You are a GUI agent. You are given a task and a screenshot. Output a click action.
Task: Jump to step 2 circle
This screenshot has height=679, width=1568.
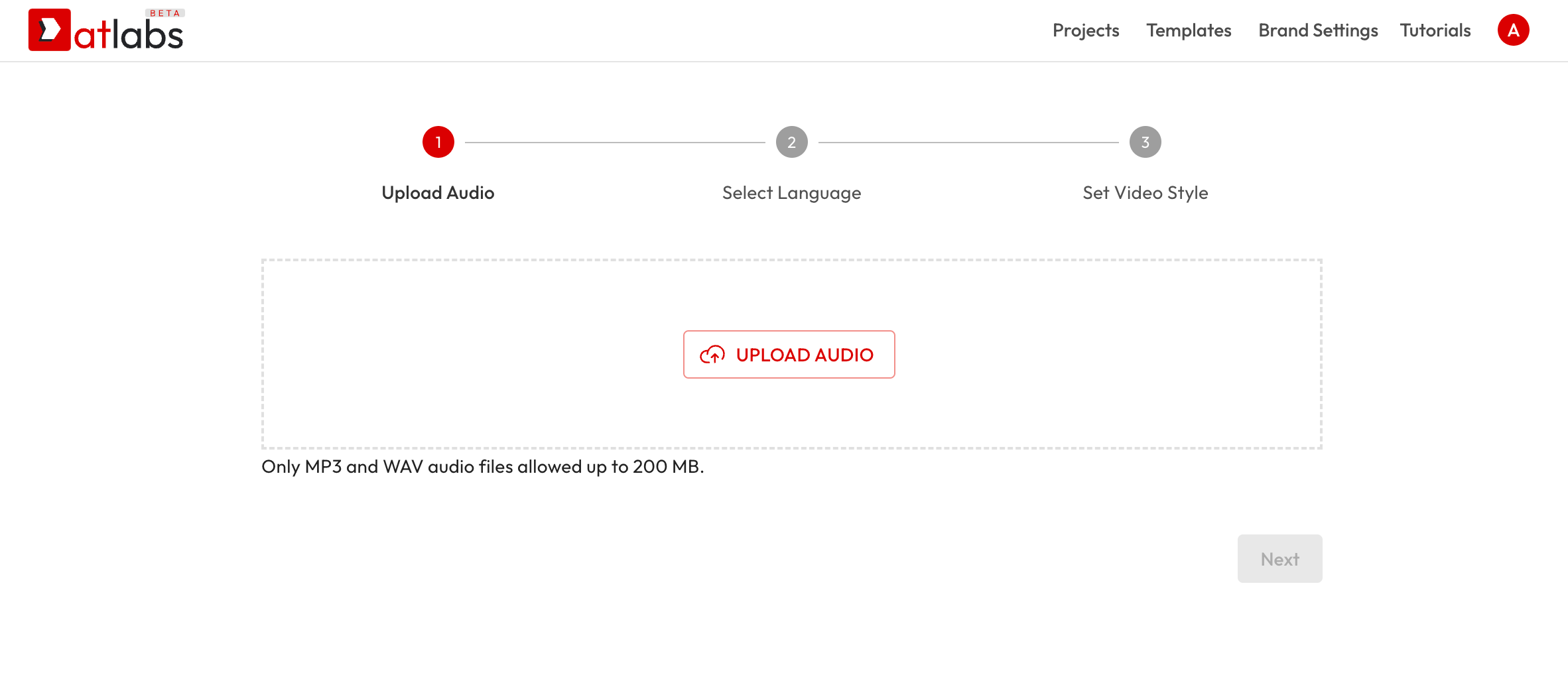pos(791,142)
